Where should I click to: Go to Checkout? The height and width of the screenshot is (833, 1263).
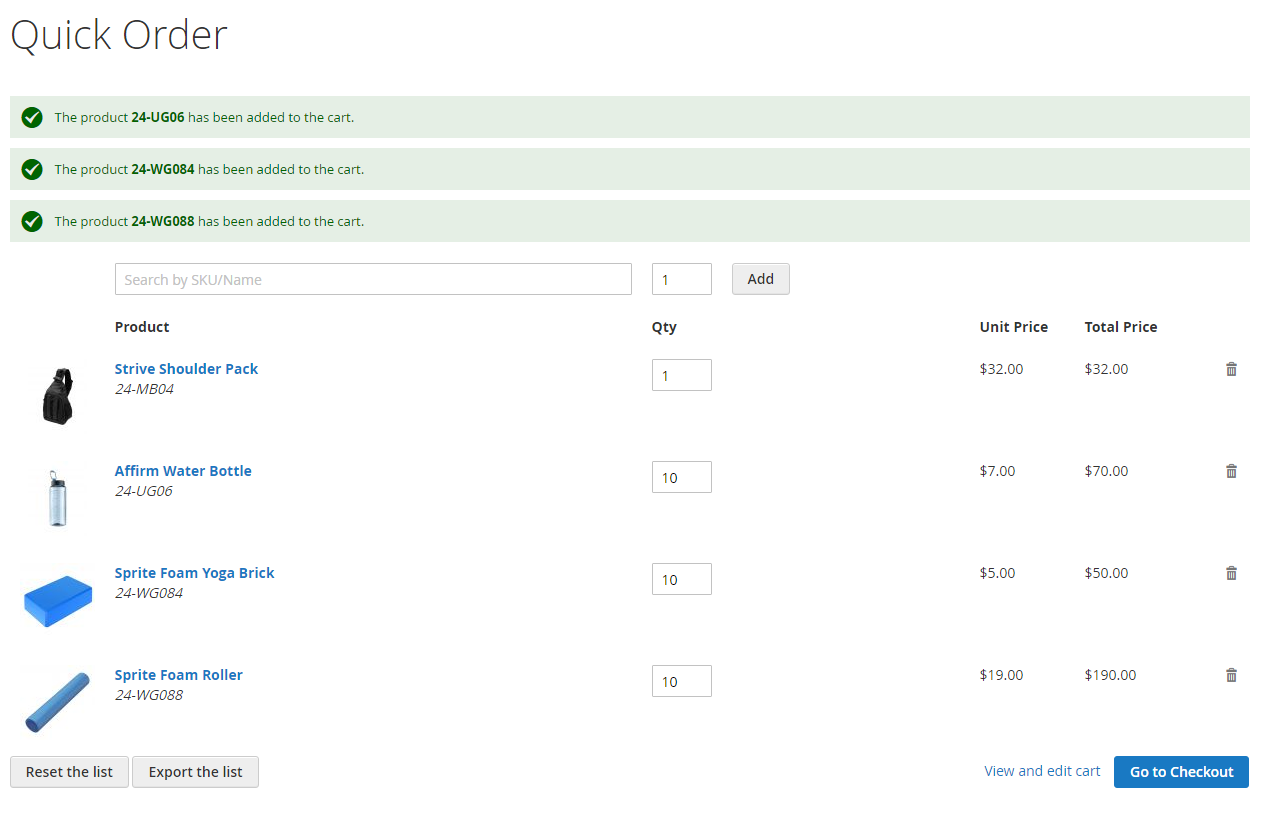pyautogui.click(x=1181, y=772)
